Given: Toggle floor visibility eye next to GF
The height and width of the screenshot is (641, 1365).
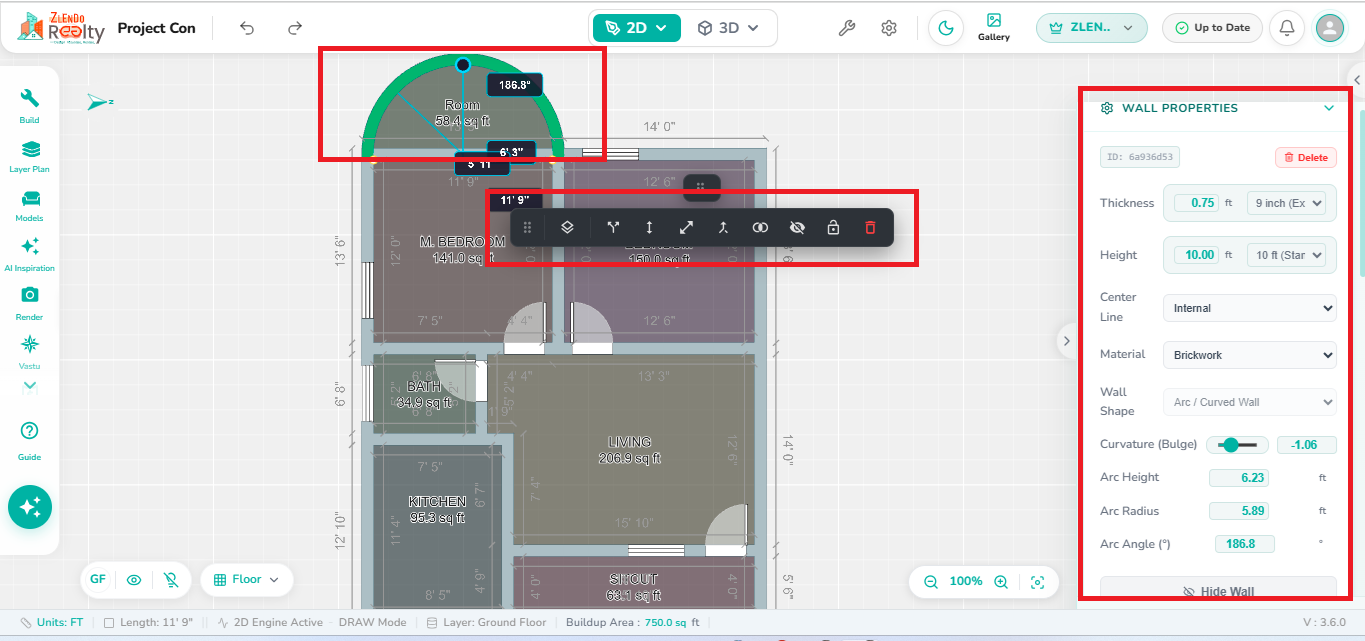Looking at the screenshot, I should pos(134,579).
